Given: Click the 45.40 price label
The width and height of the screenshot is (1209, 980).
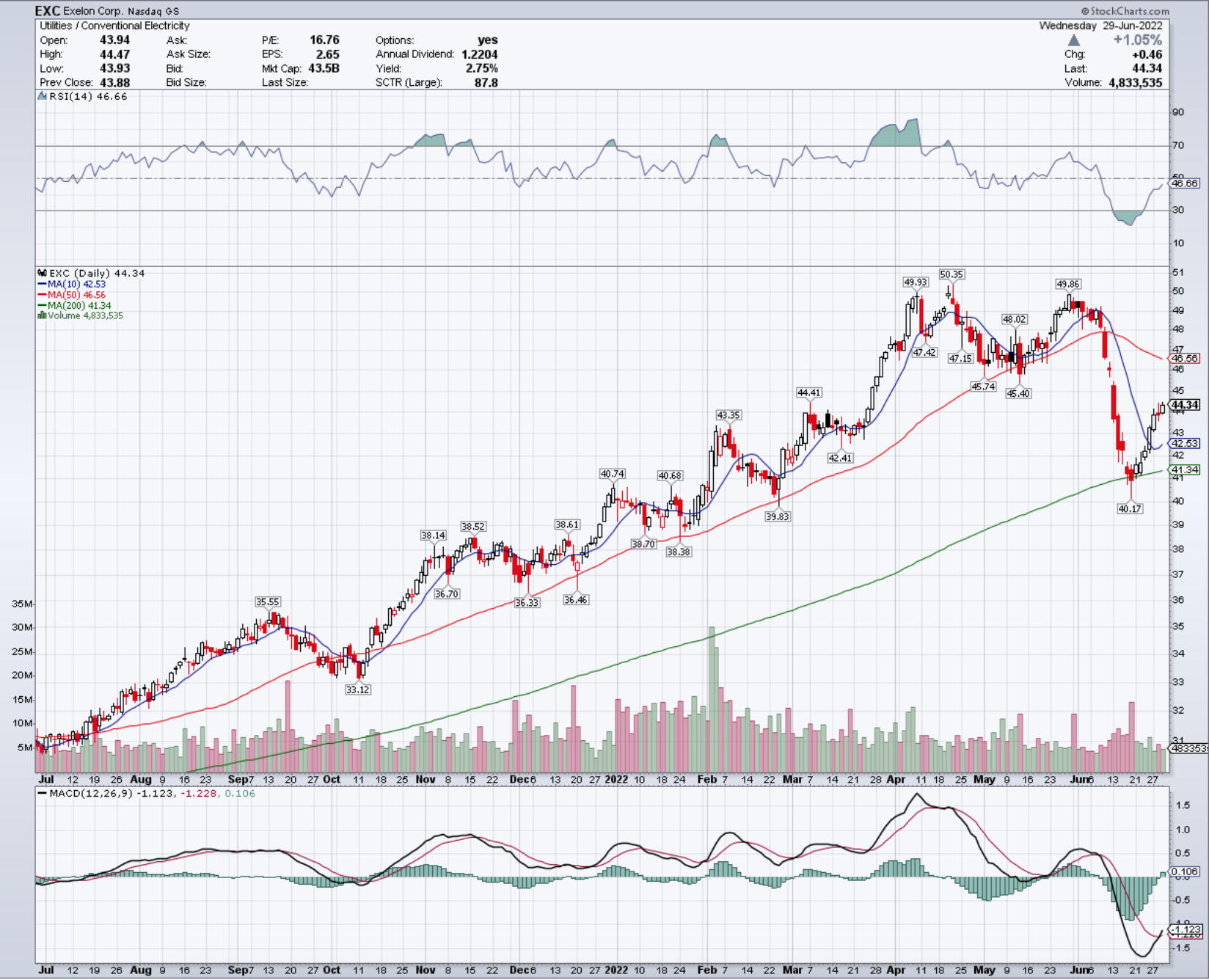Looking at the screenshot, I should click(x=1018, y=393).
